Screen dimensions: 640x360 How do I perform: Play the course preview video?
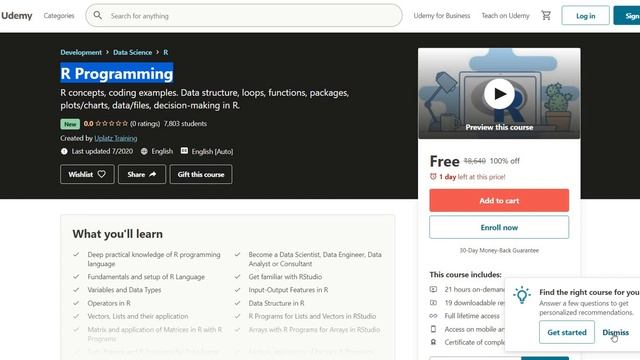499,94
